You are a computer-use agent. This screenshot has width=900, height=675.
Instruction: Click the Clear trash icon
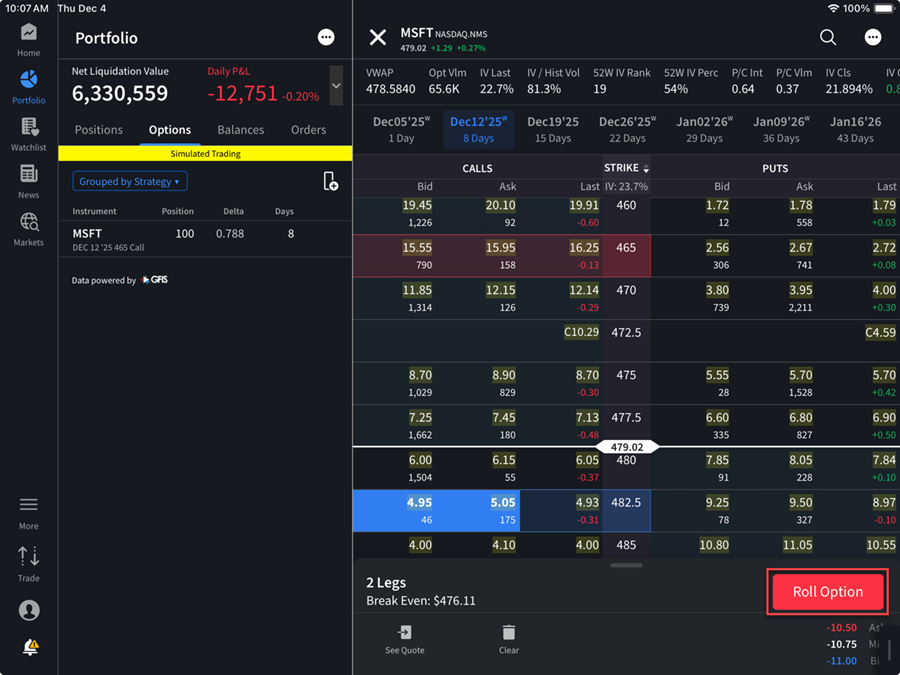pos(509,633)
